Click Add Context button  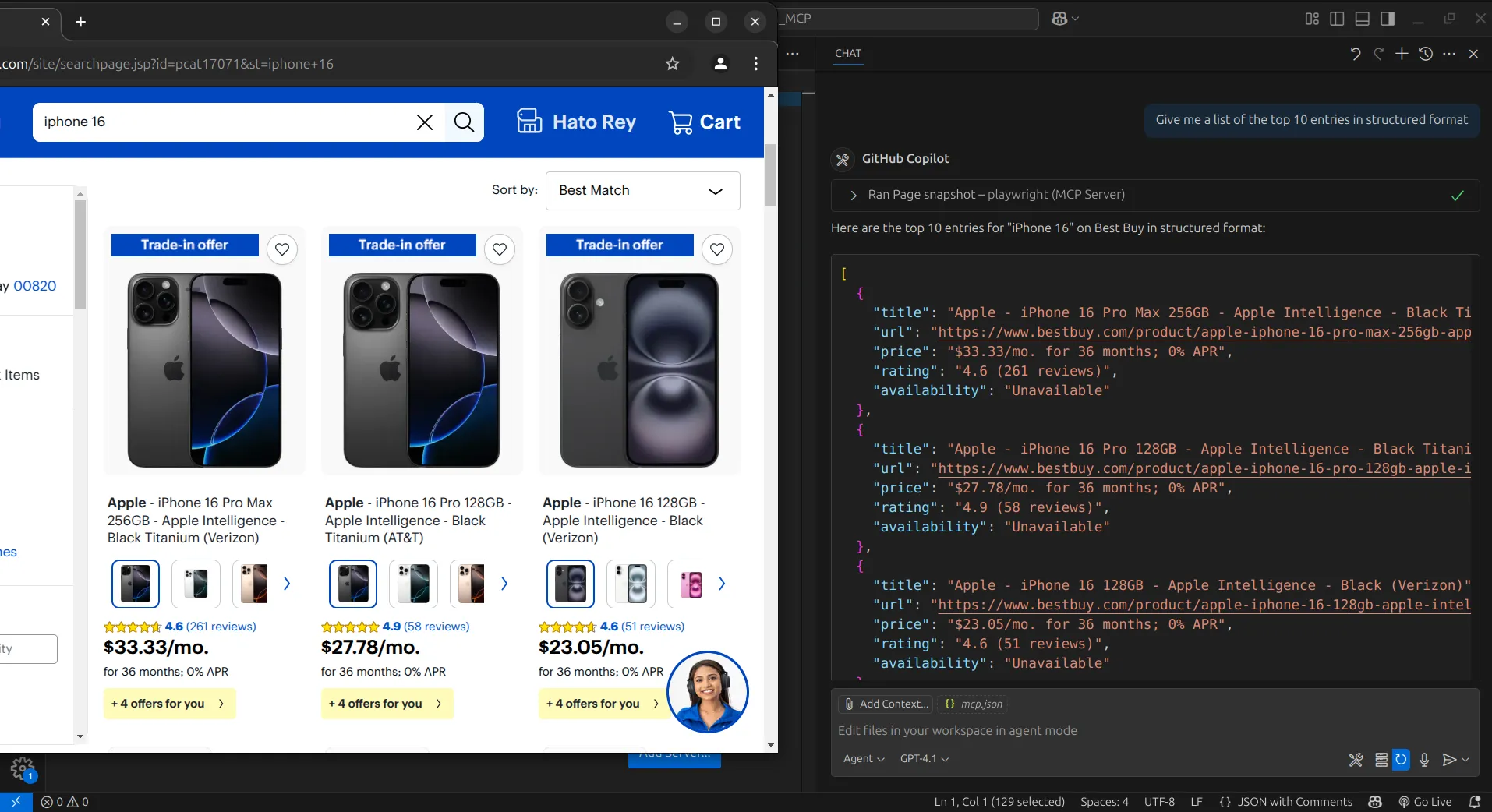(887, 704)
